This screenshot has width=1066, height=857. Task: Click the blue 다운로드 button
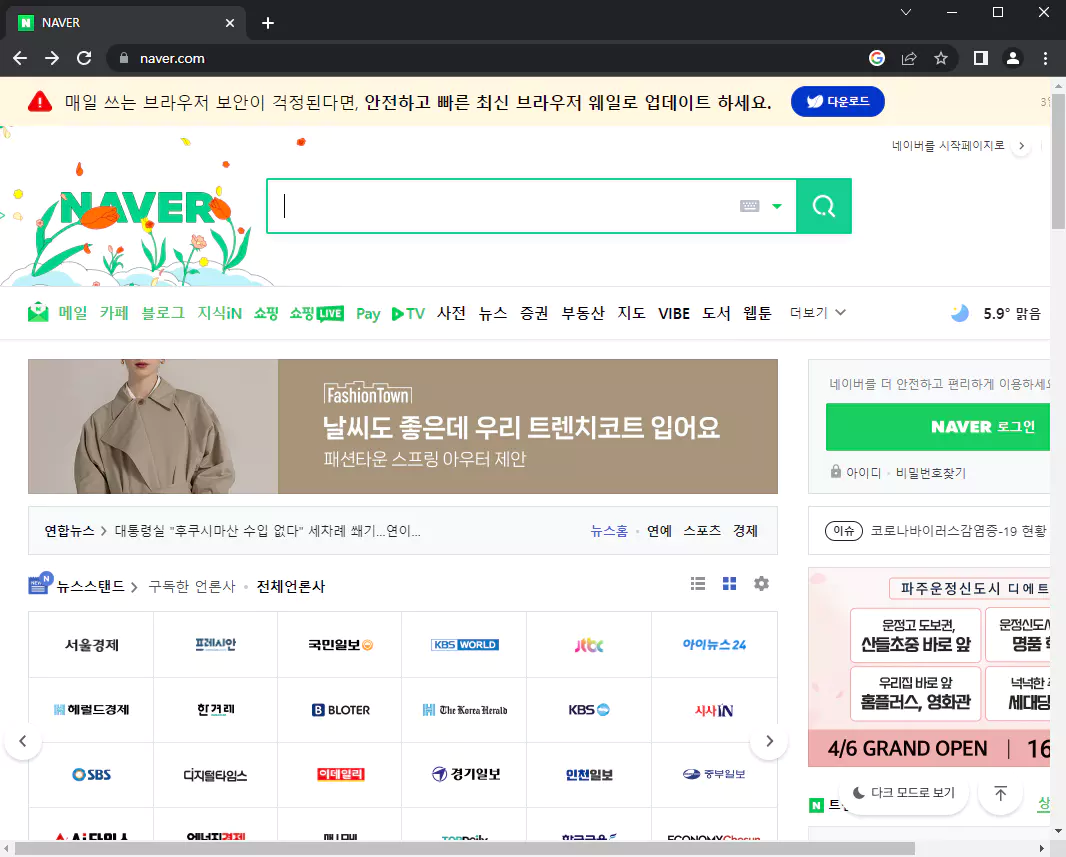coord(838,101)
